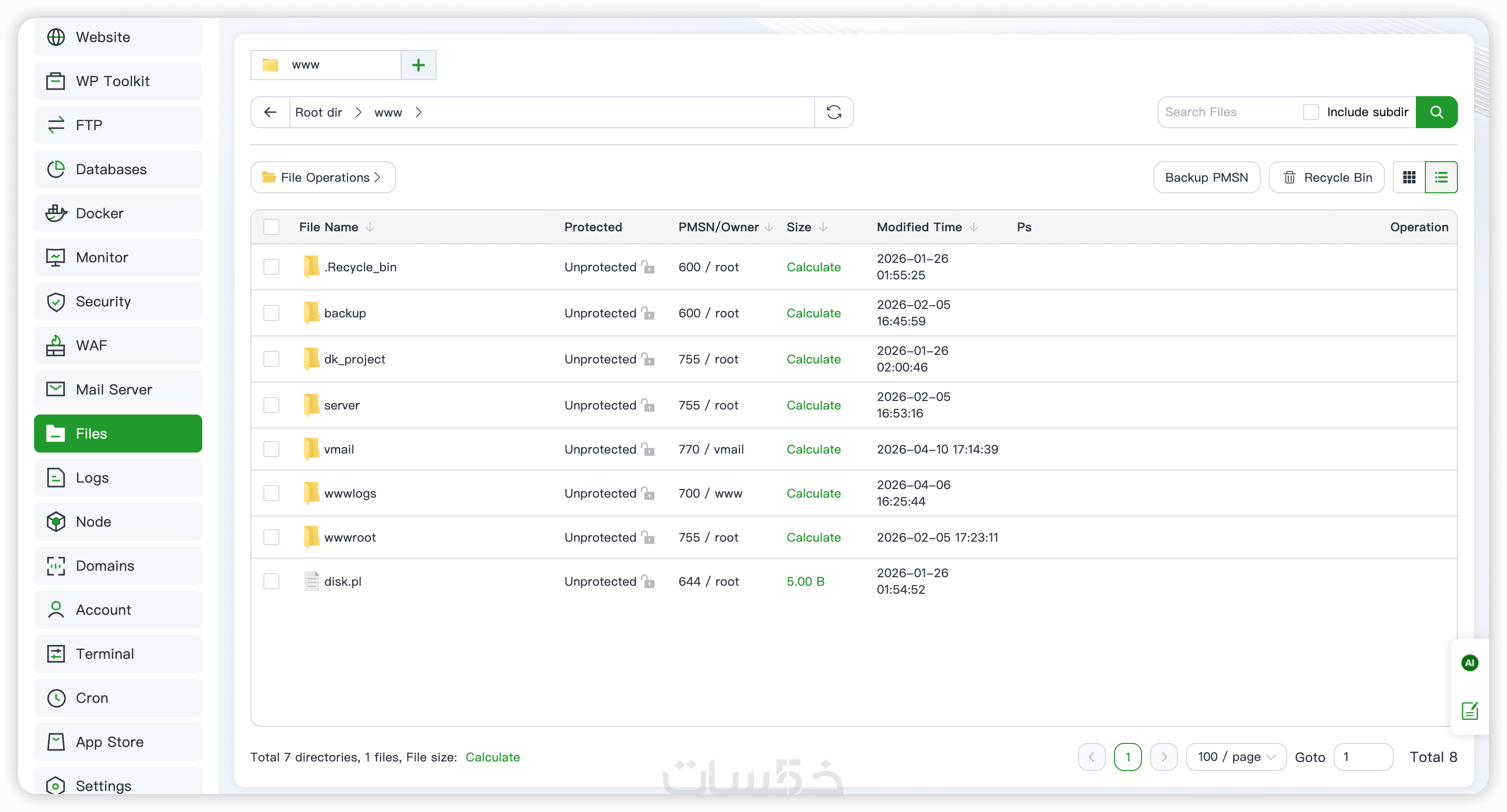Switch to grid view icon
The height and width of the screenshot is (812, 1507).
click(x=1409, y=177)
